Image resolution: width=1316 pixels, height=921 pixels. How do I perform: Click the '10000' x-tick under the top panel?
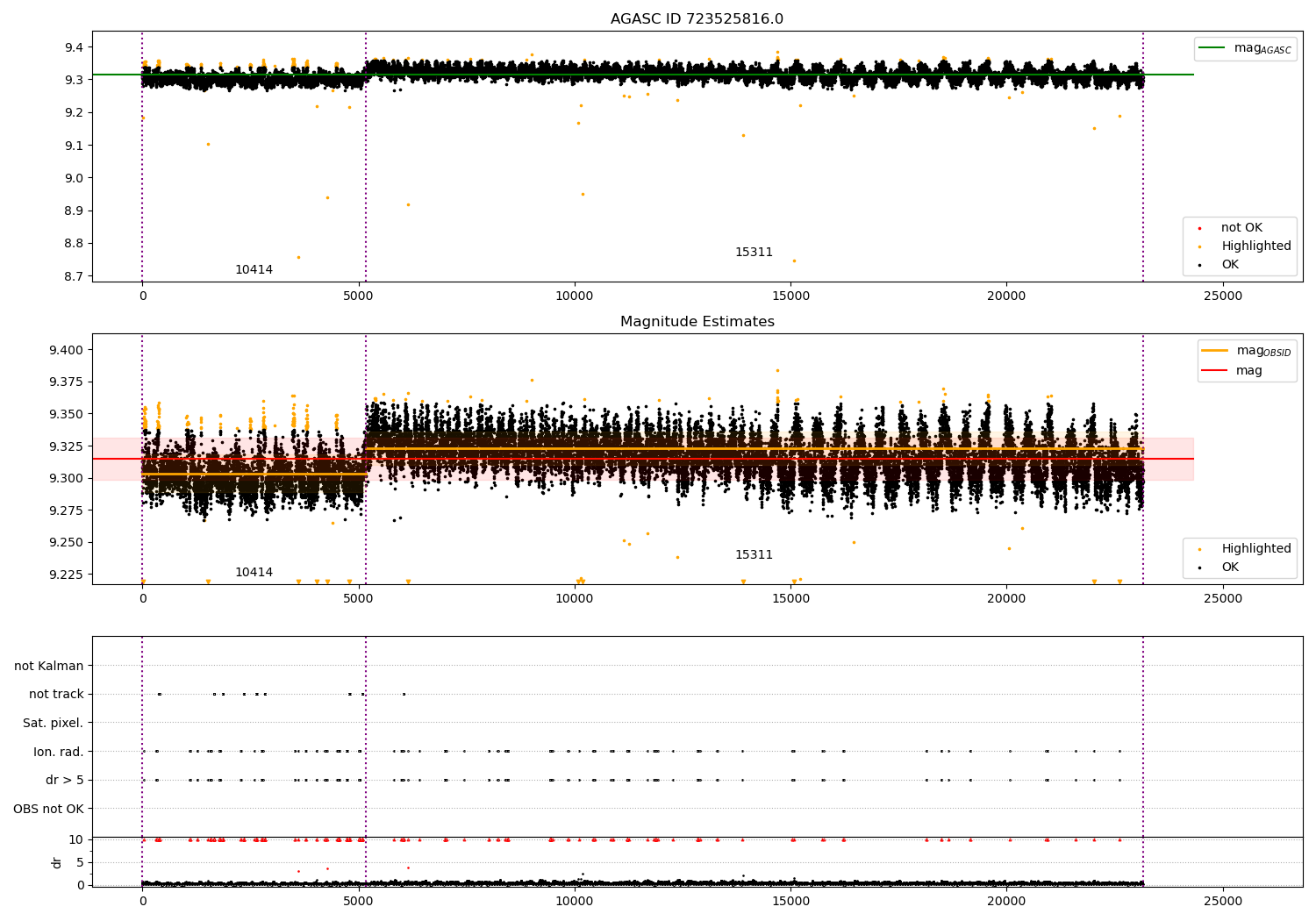[x=575, y=296]
